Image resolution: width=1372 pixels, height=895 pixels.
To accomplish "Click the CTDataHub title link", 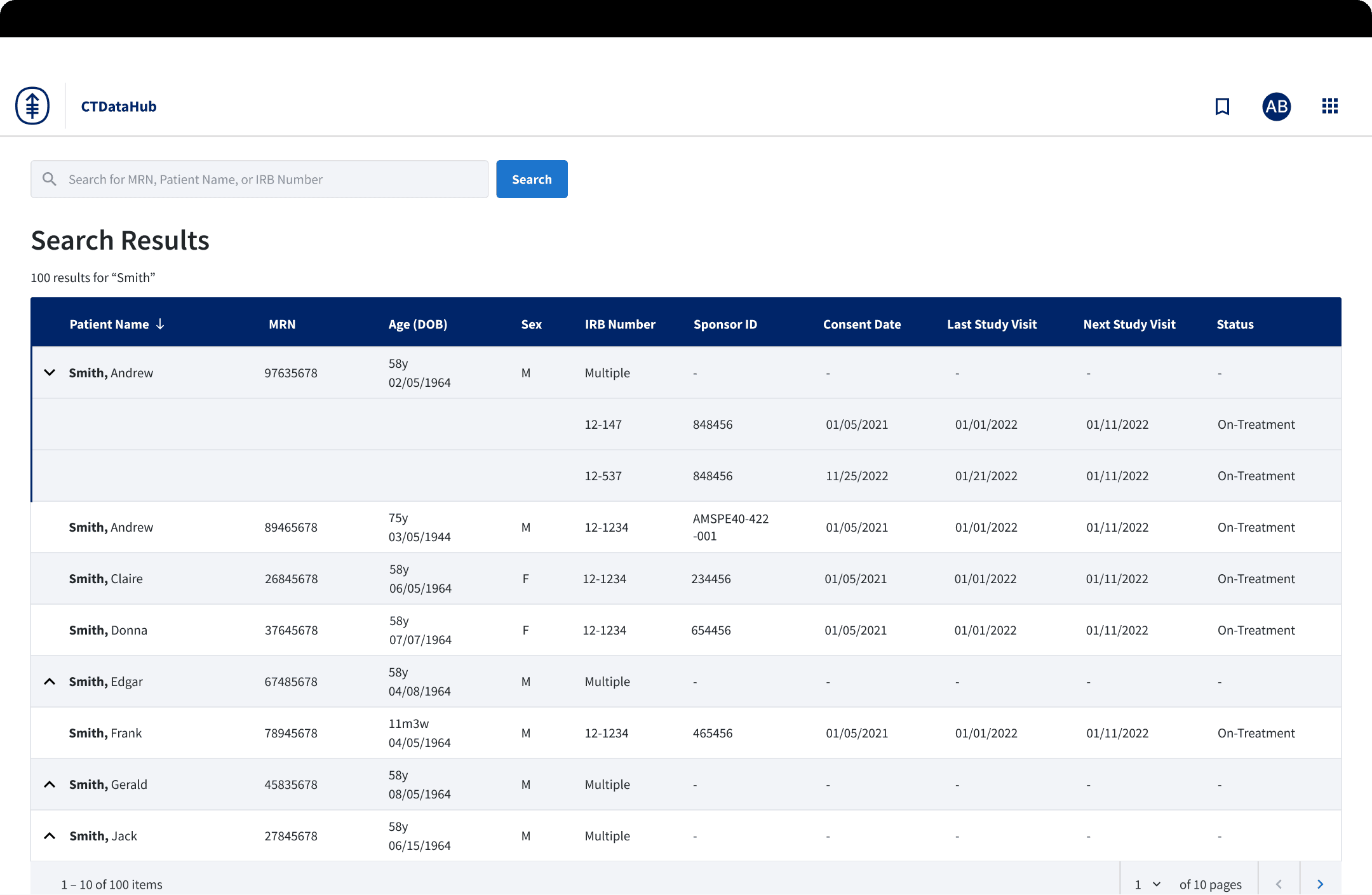I will pyautogui.click(x=119, y=106).
